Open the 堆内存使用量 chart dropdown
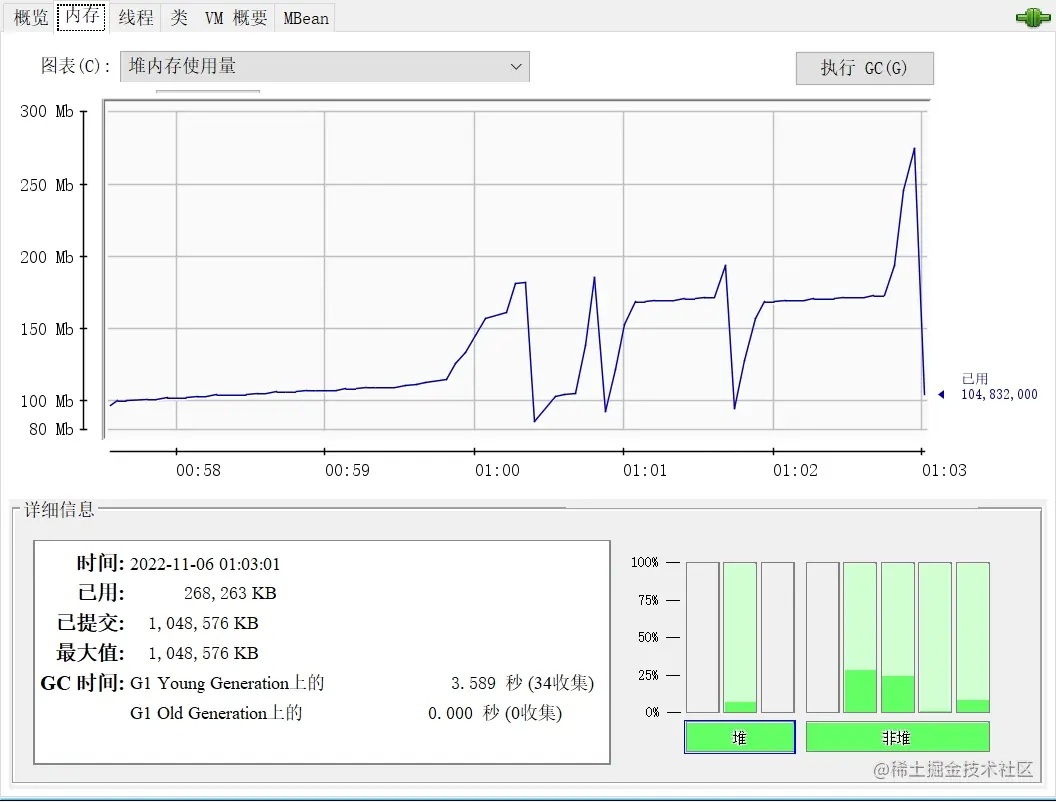The image size is (1056, 802). click(325, 67)
